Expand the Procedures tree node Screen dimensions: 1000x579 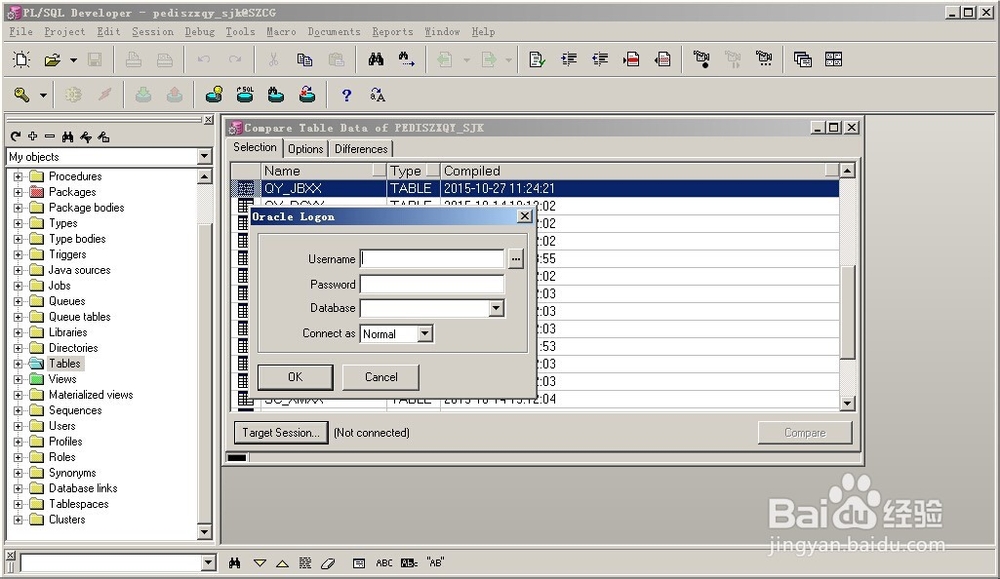18,177
